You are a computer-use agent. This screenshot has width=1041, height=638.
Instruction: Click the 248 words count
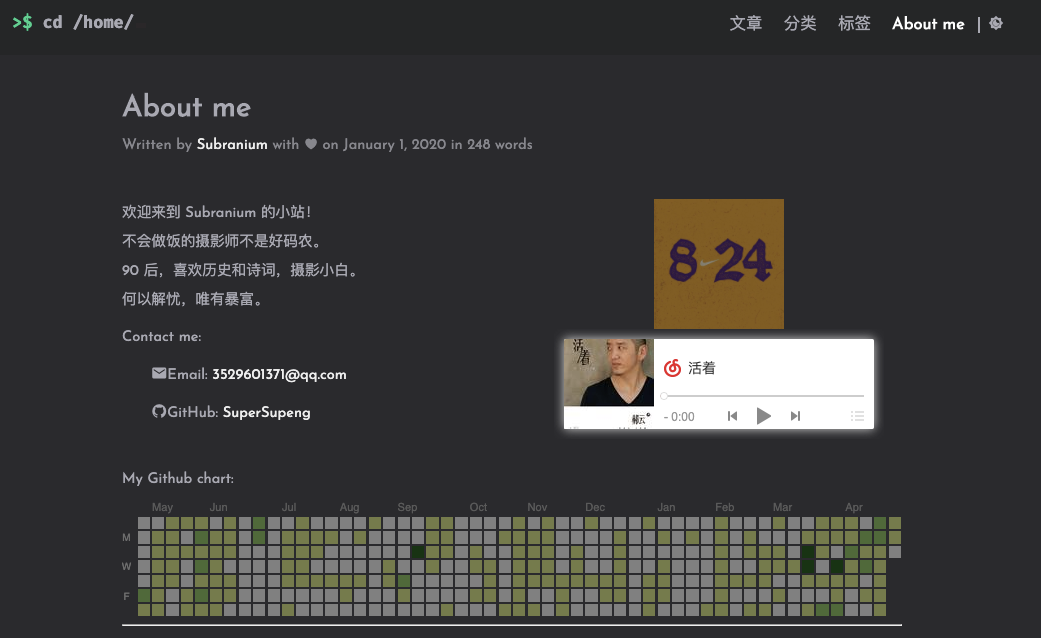click(x=499, y=144)
